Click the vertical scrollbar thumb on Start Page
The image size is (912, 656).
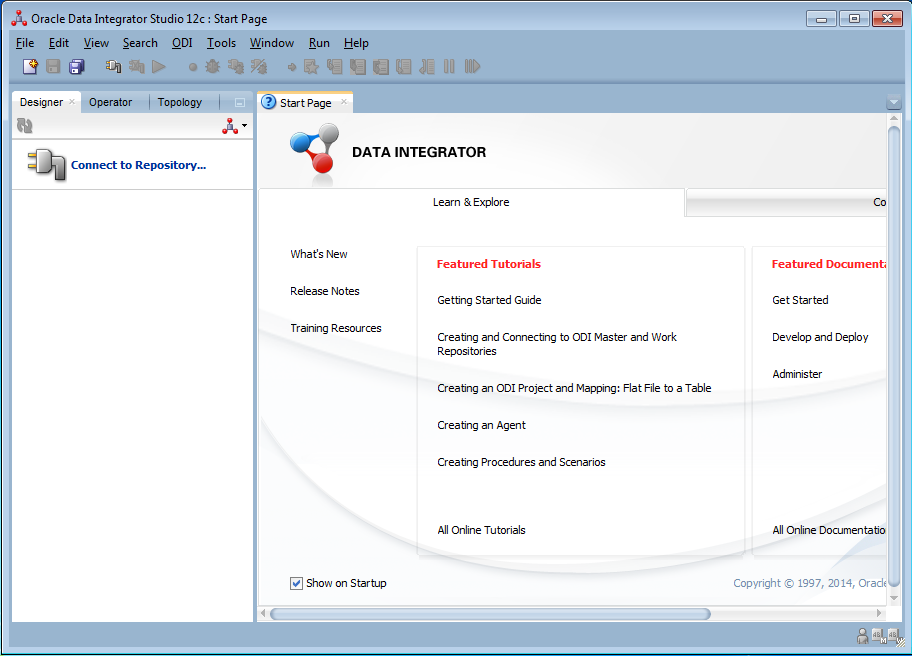click(894, 354)
